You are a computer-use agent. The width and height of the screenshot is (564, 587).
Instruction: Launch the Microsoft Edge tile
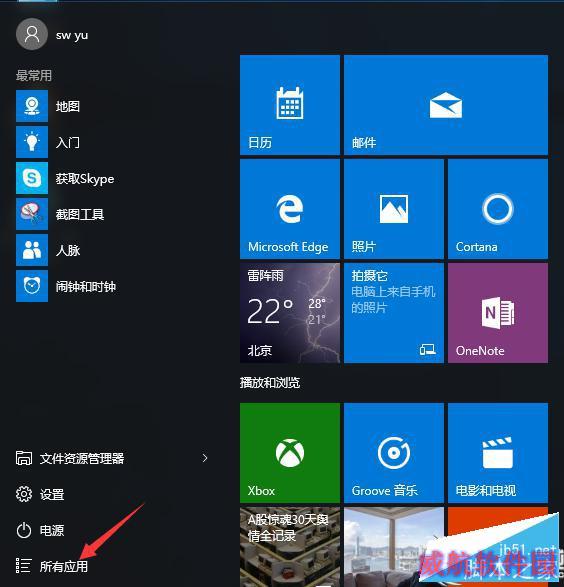coord(290,209)
